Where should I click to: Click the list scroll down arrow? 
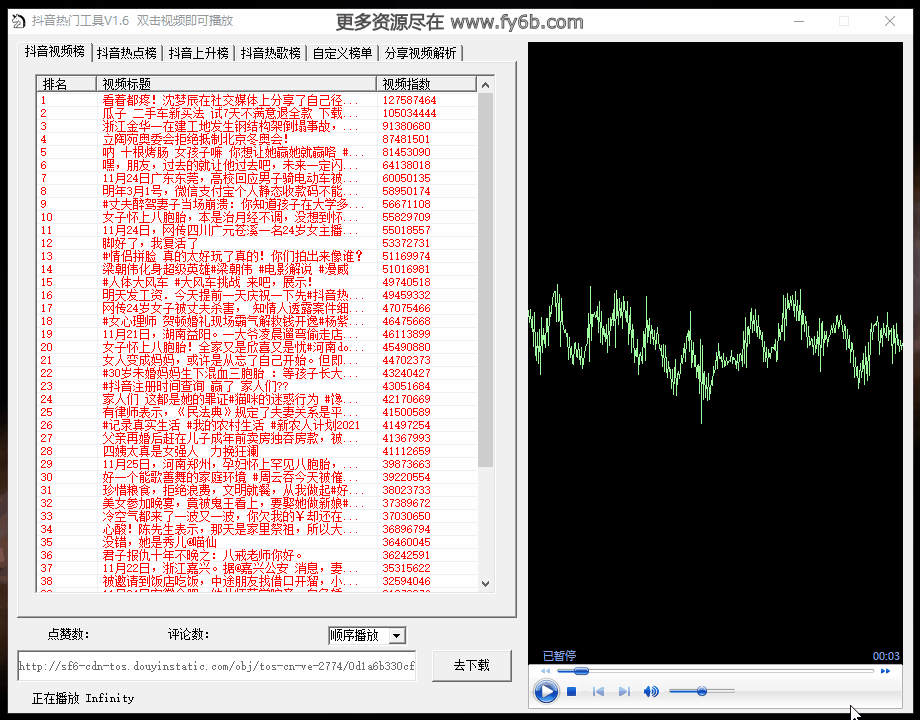coord(485,584)
